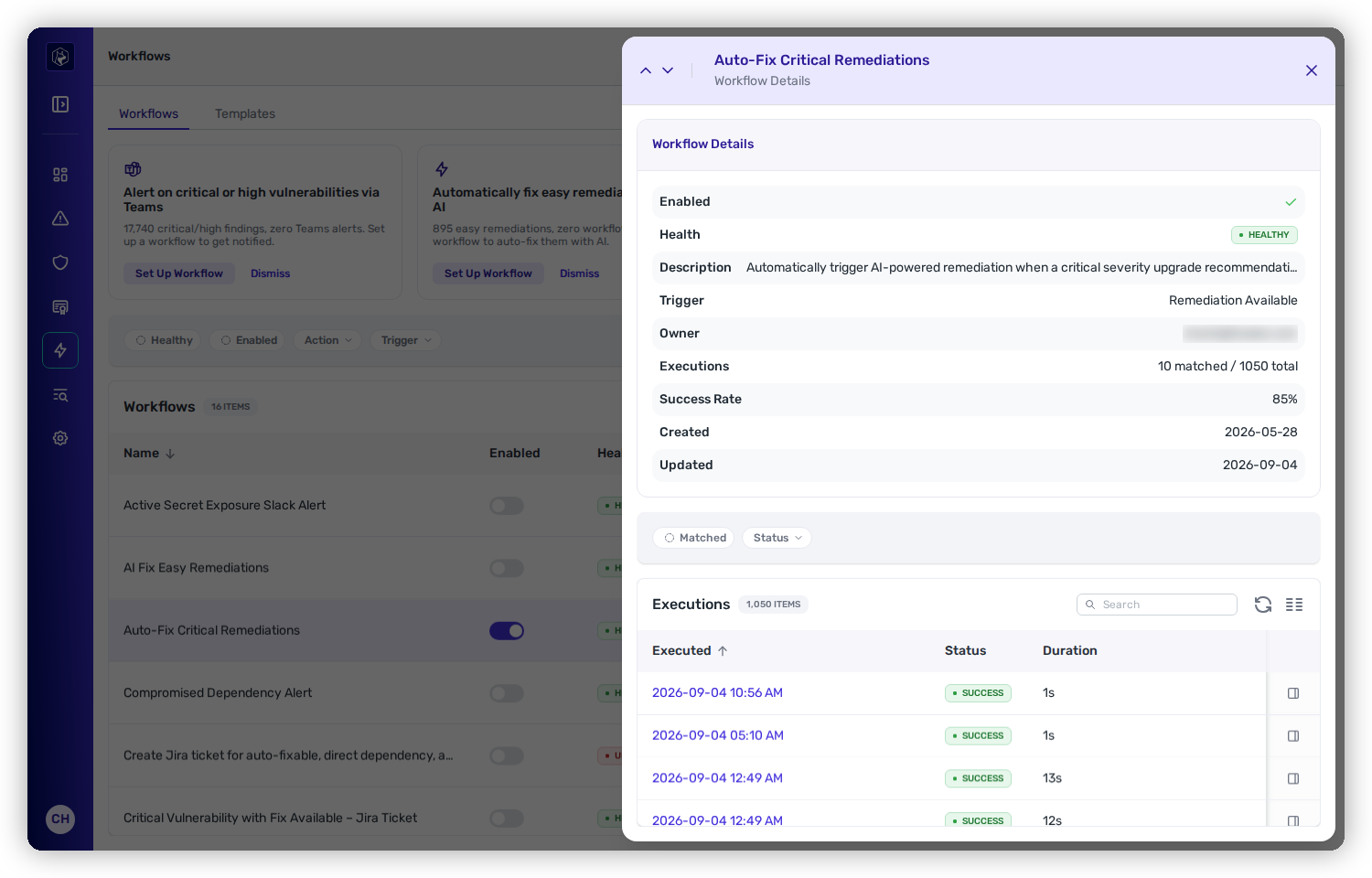The image size is (1372, 878).
Task: Switch to the Workflows tab
Action: pos(148,113)
